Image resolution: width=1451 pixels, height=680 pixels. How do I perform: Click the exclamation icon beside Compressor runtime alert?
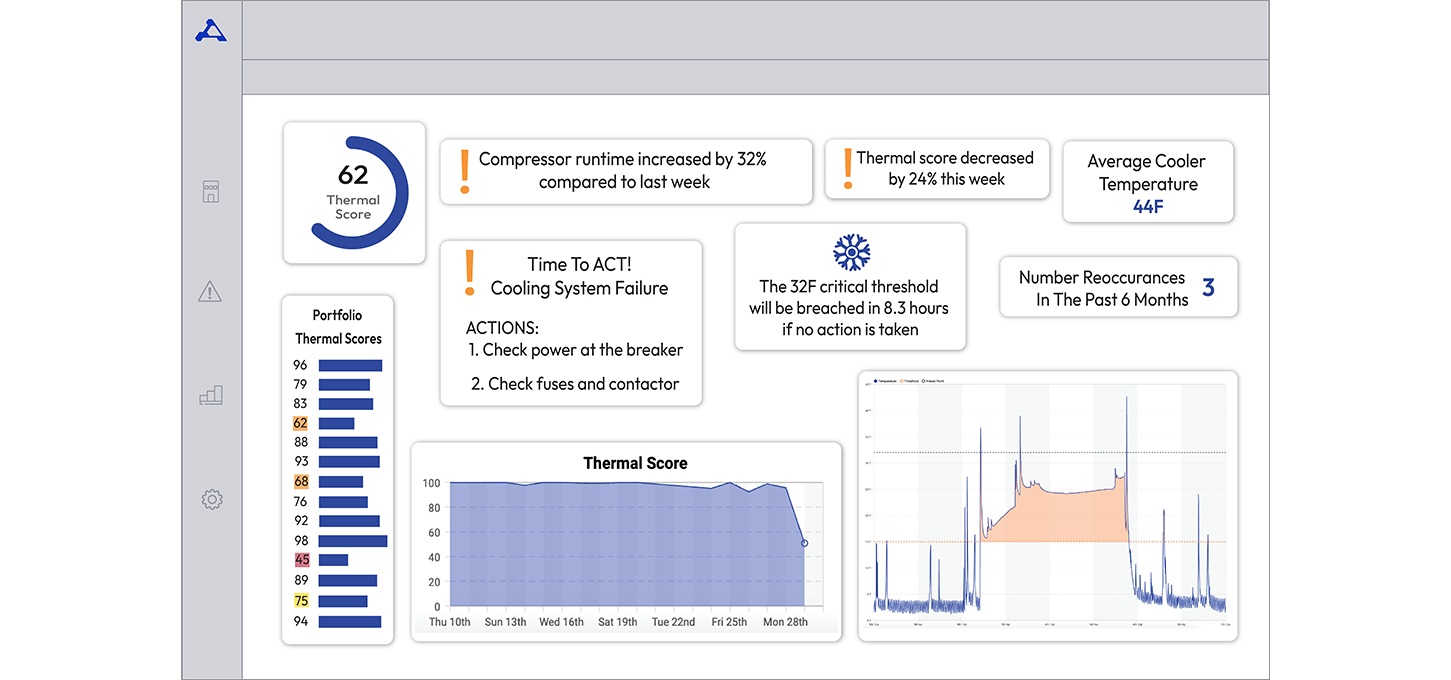point(464,172)
